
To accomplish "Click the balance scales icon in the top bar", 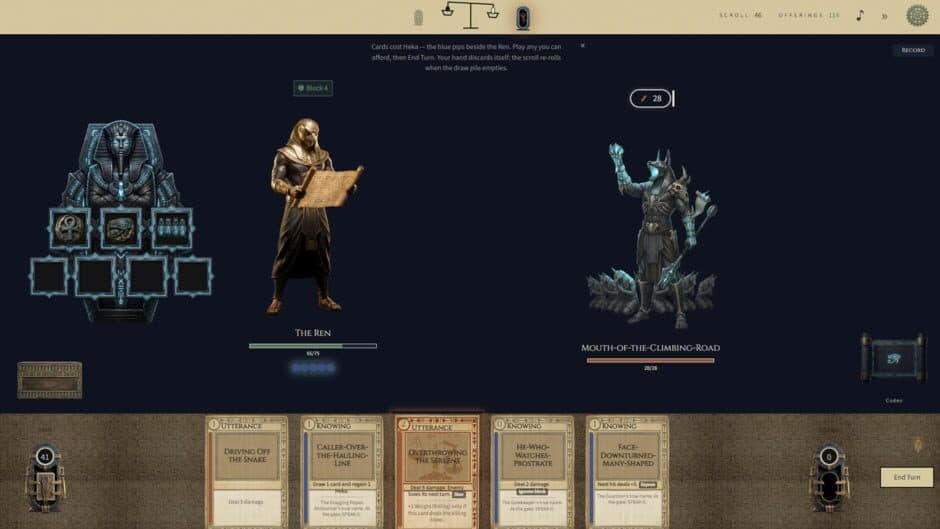I will pyautogui.click(x=471, y=15).
